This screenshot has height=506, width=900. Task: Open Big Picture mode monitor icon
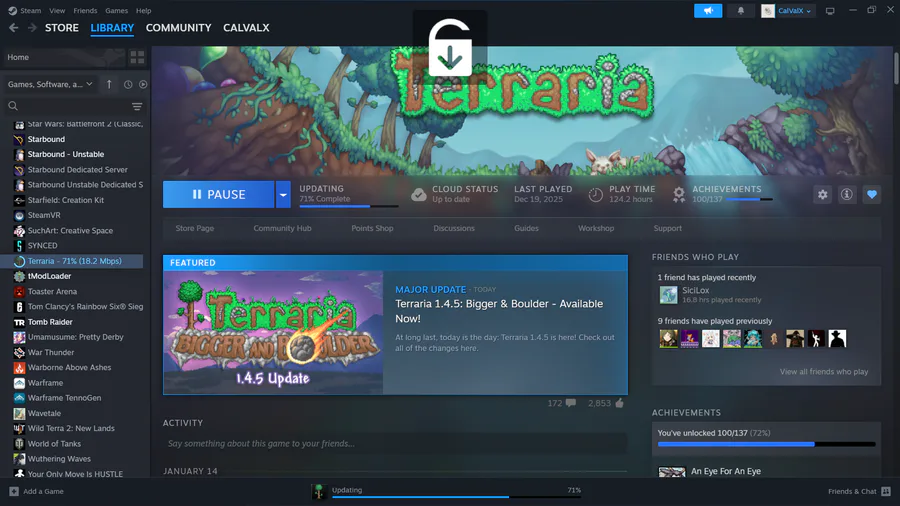point(830,11)
